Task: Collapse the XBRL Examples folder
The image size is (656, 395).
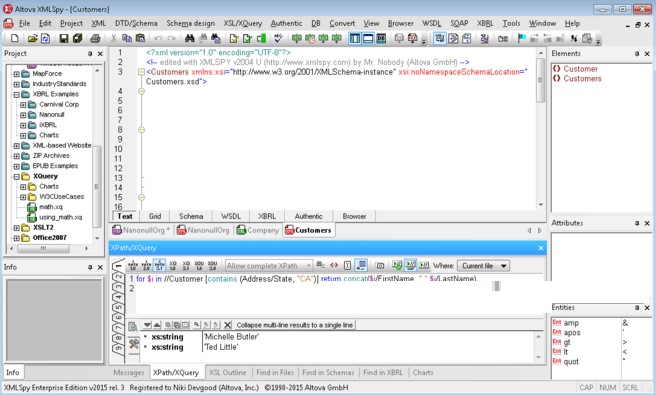Action: (16, 94)
